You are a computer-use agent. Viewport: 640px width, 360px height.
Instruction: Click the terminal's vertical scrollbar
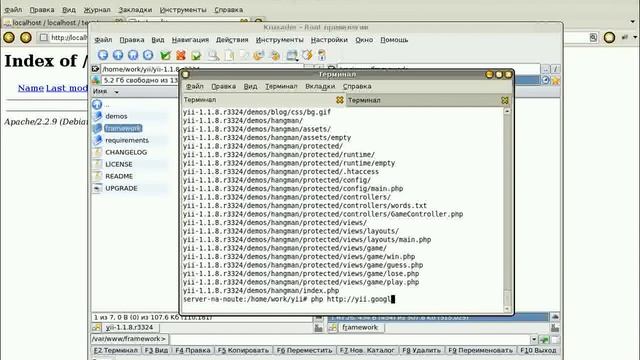(507, 211)
